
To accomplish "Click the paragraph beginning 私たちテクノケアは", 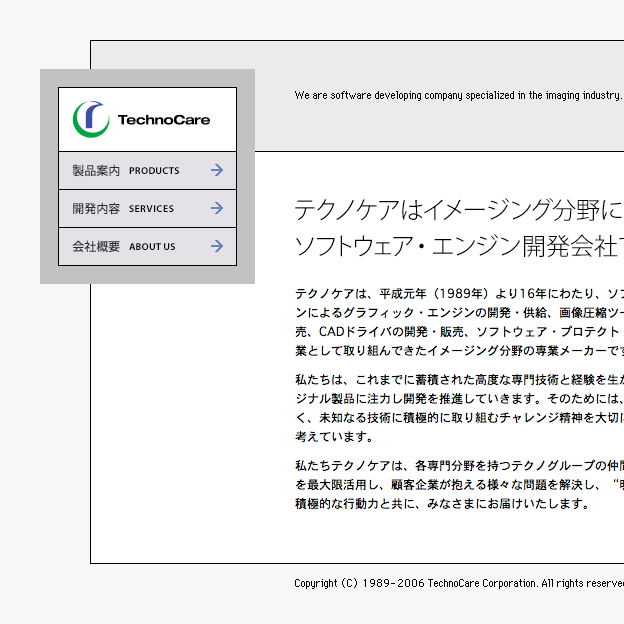I will pos(458,484).
